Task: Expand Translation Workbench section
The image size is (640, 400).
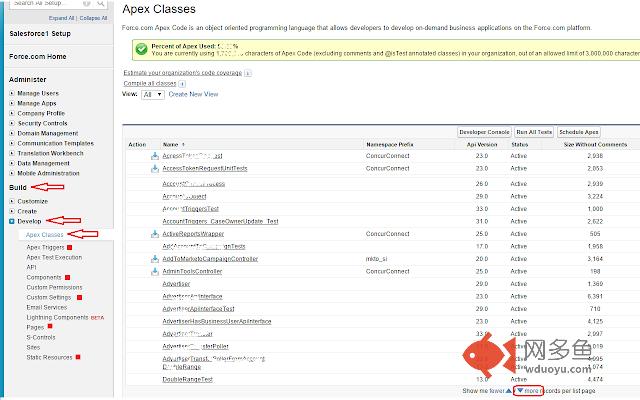Action: 12,153
